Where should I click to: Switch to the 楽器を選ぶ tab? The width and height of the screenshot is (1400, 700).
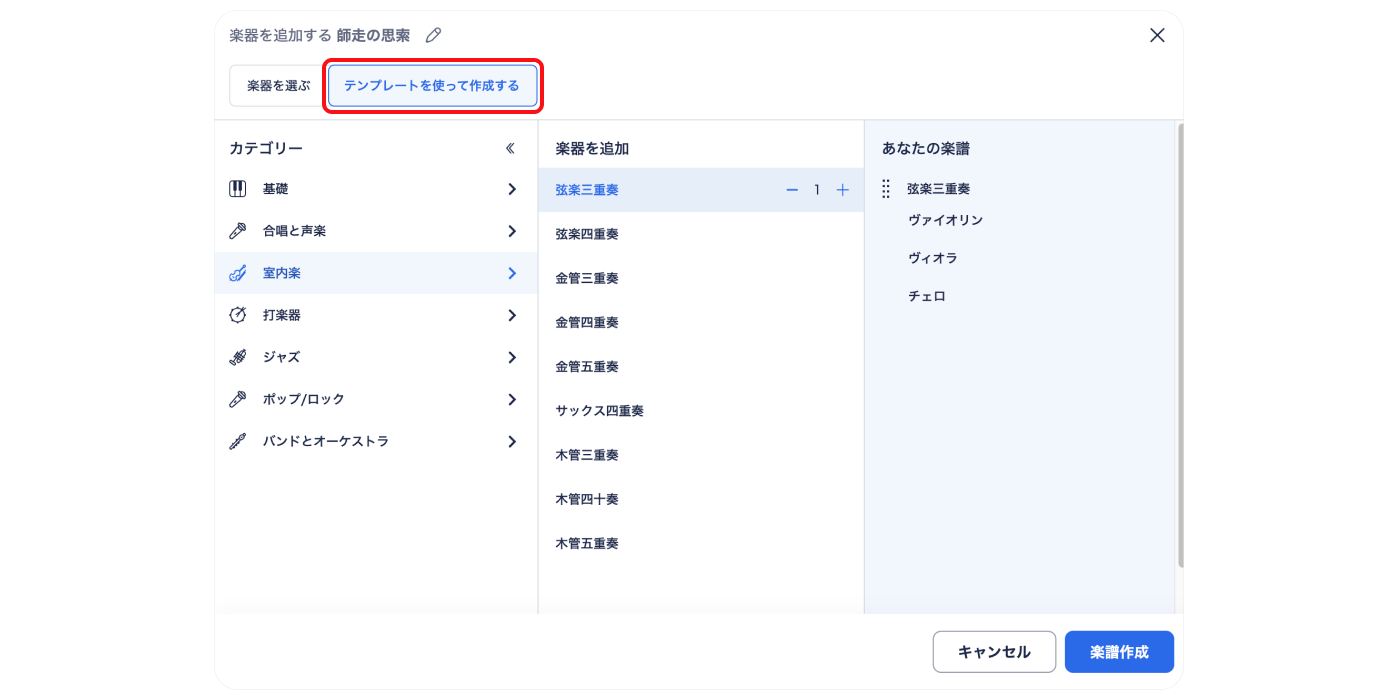[279, 86]
